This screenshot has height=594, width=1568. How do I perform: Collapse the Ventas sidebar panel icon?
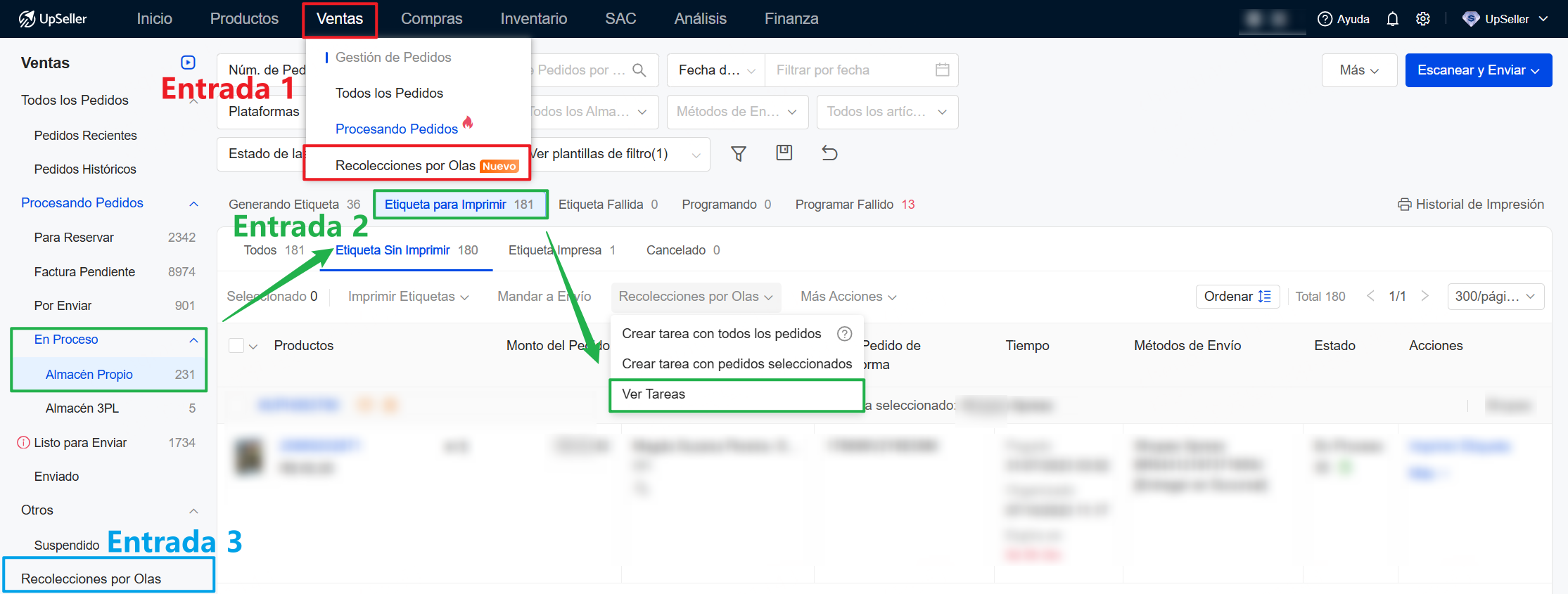pyautogui.click(x=188, y=63)
